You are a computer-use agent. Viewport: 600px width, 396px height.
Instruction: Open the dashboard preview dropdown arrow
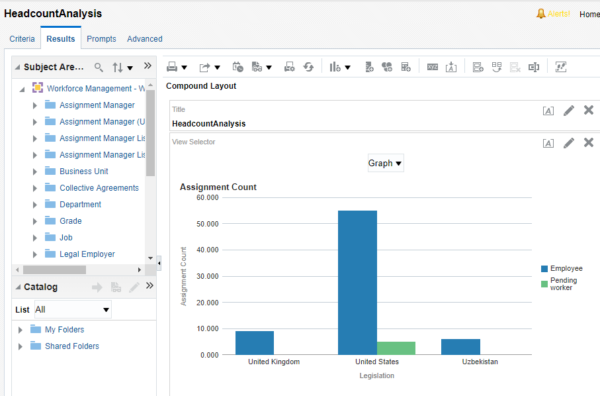(269, 68)
